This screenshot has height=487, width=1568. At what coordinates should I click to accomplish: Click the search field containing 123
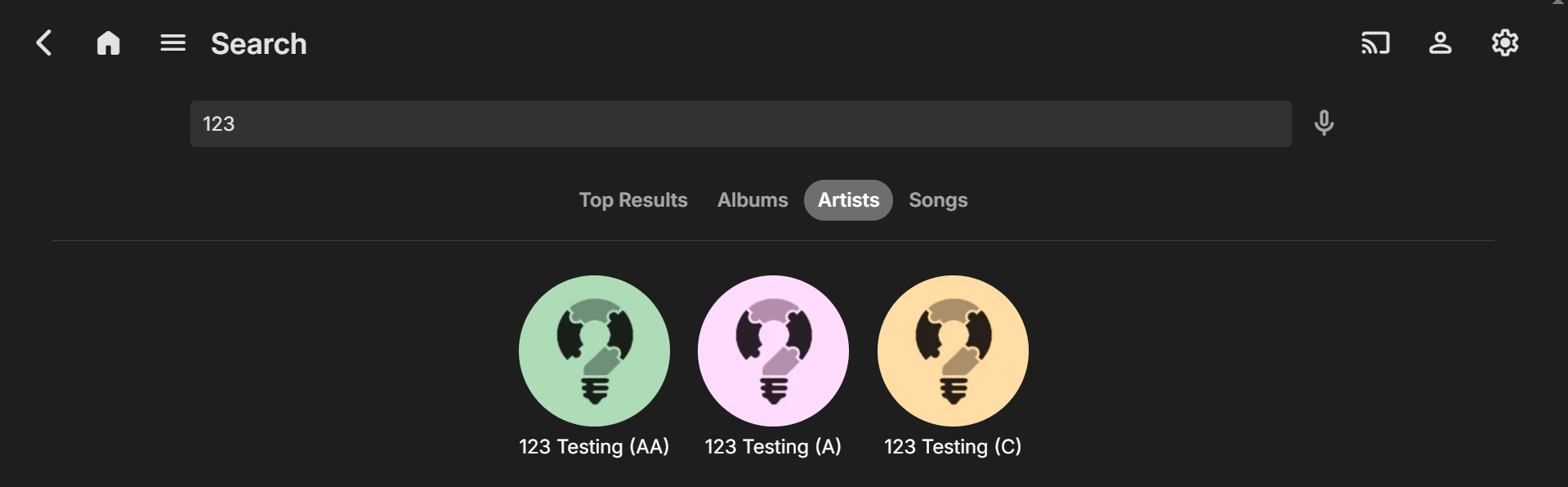[740, 124]
